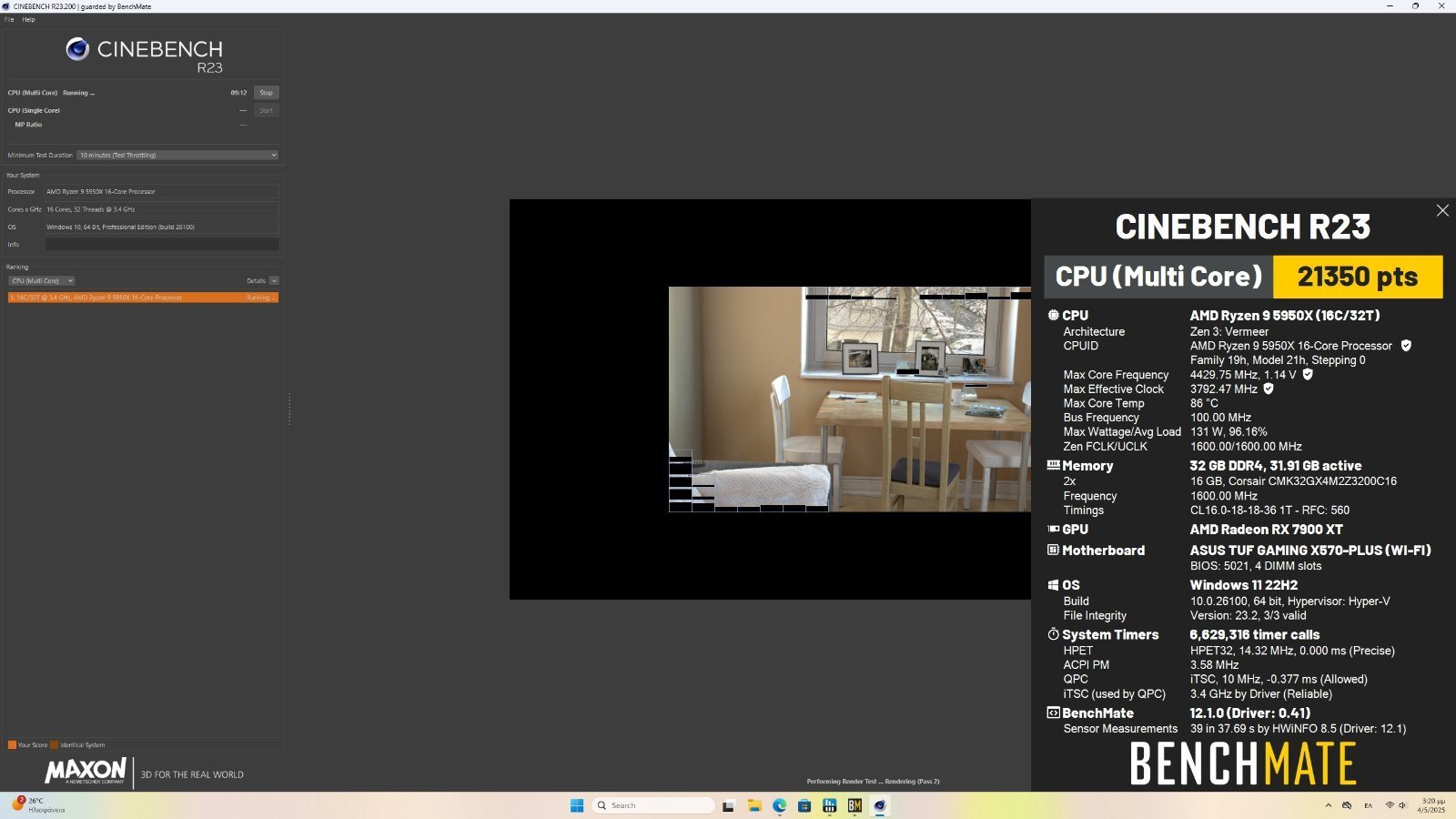The height and width of the screenshot is (819, 1456).
Task: Click the Start button for CPU Single Core
Action: coord(266,110)
